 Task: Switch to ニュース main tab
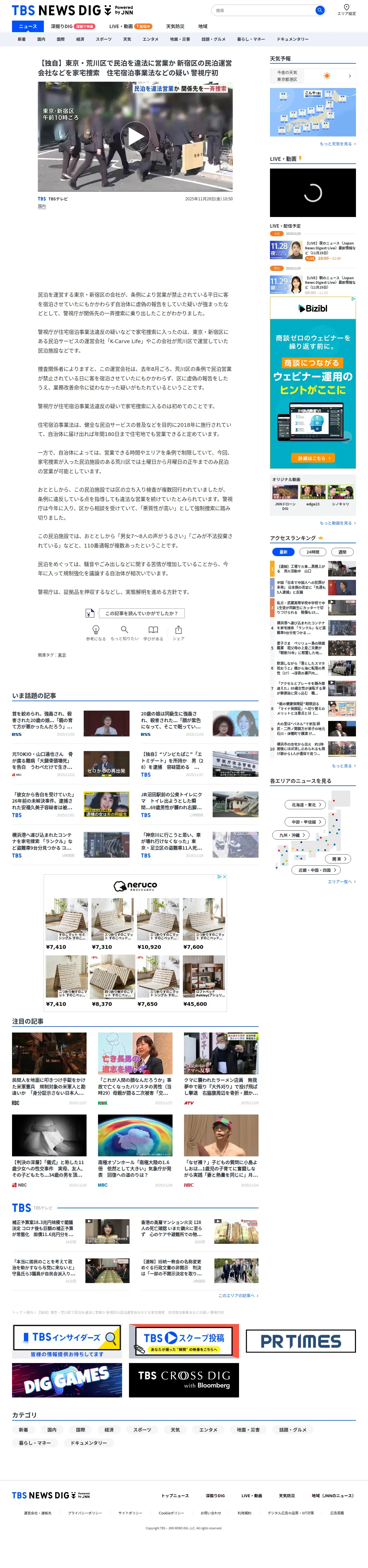28,26
